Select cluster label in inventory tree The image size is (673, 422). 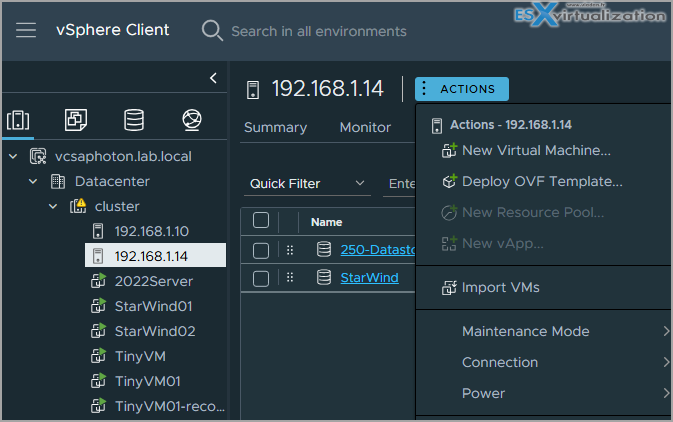[x=117, y=206]
